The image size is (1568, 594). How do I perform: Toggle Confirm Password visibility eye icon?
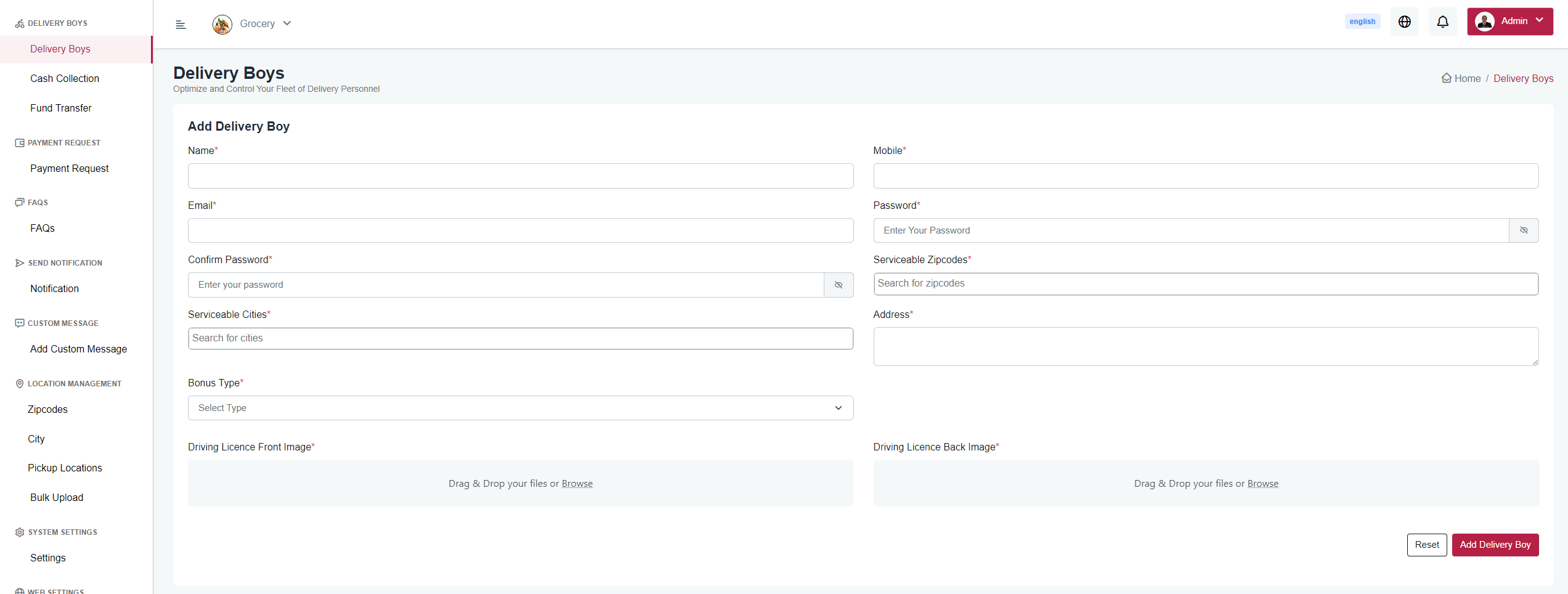point(838,285)
